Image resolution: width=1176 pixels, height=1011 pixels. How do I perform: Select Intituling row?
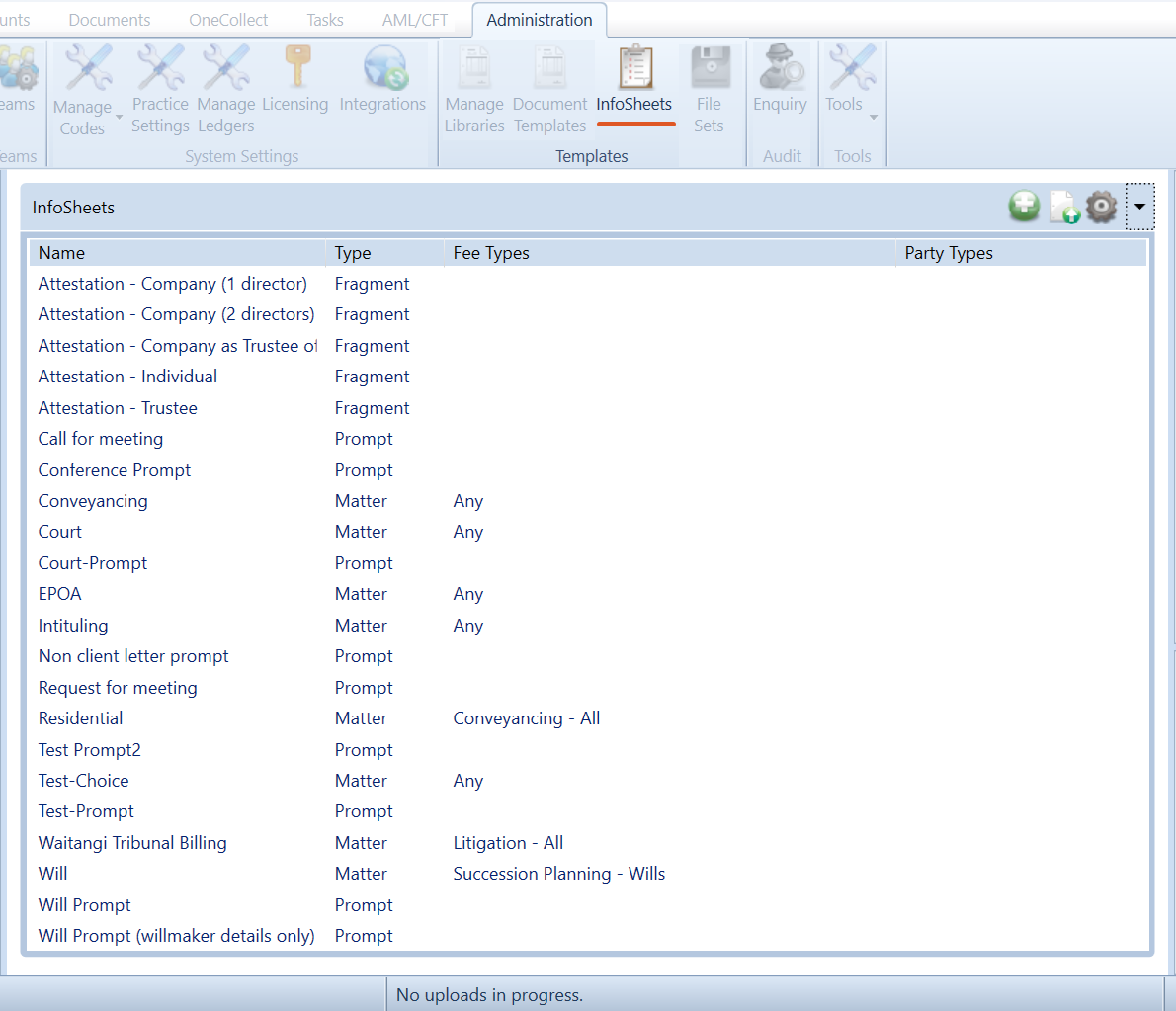point(588,626)
